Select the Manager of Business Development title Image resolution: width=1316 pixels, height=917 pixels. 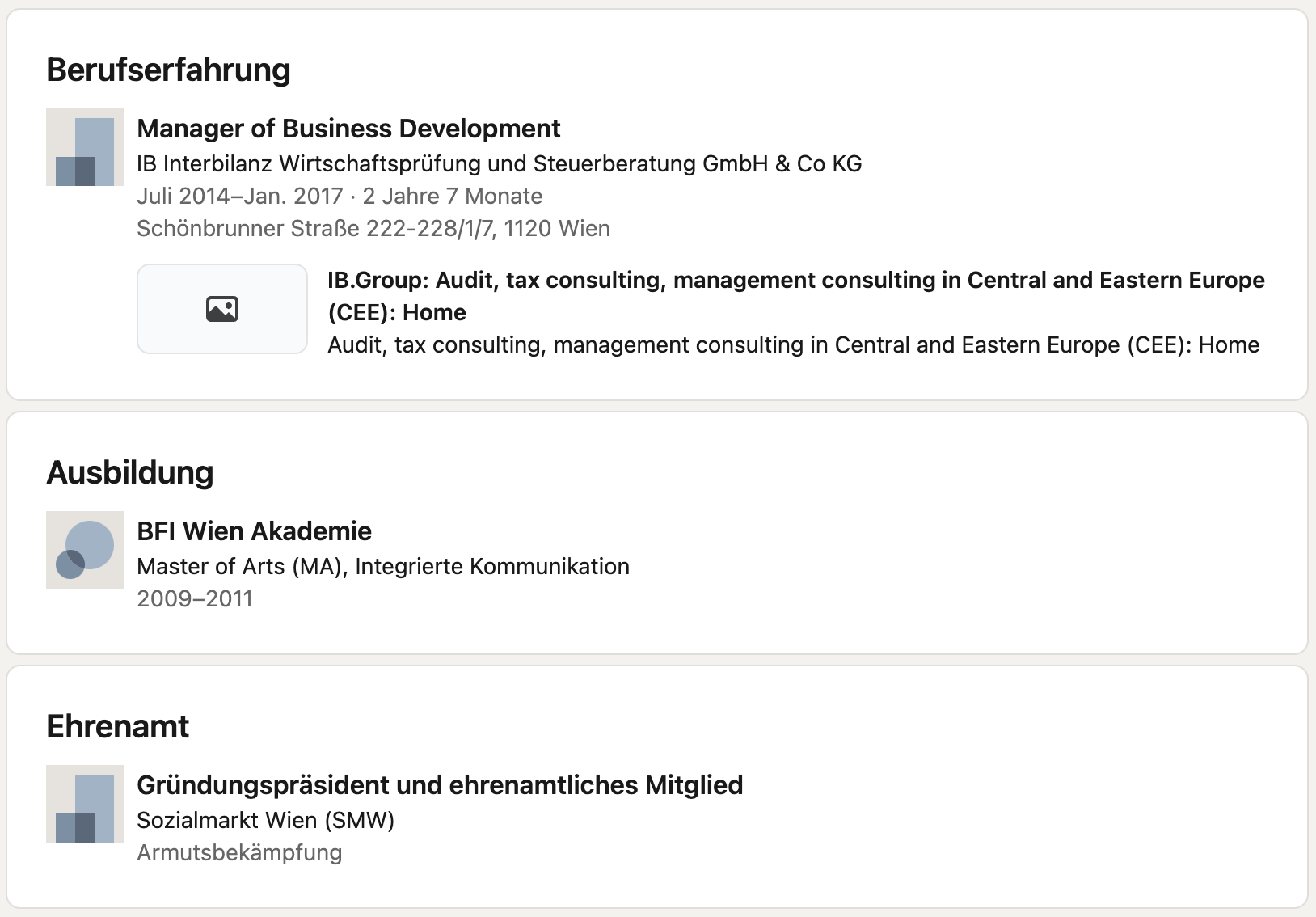(348, 129)
